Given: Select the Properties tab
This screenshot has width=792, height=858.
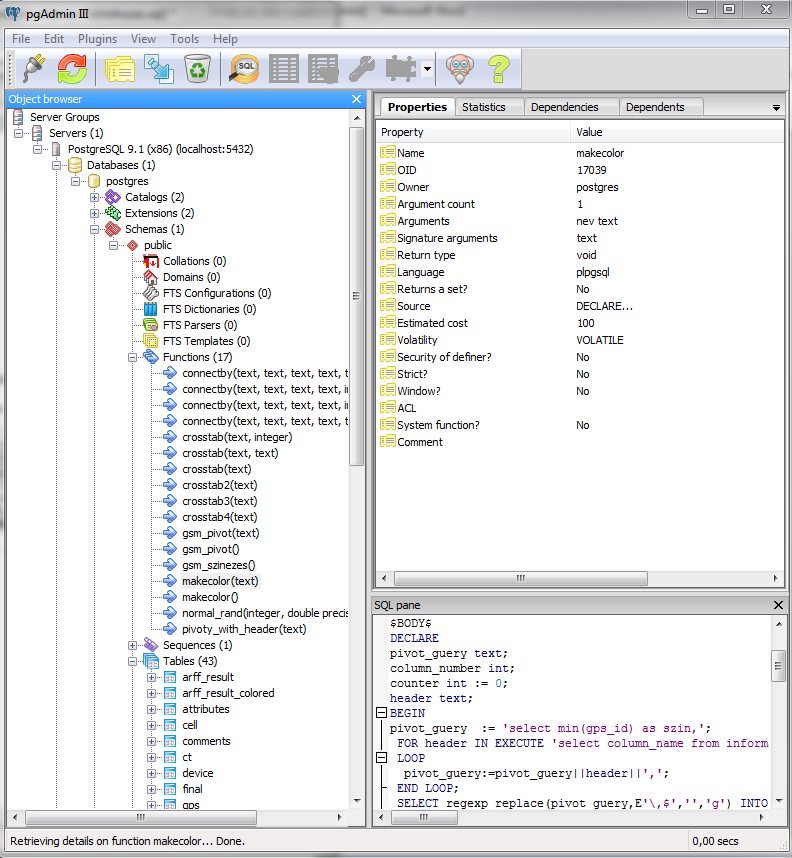Looking at the screenshot, I should click(x=417, y=107).
